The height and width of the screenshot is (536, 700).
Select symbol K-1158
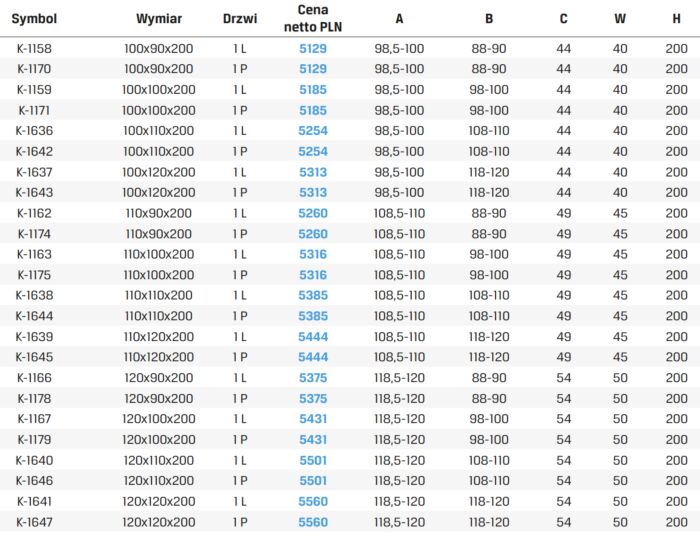pos(34,48)
